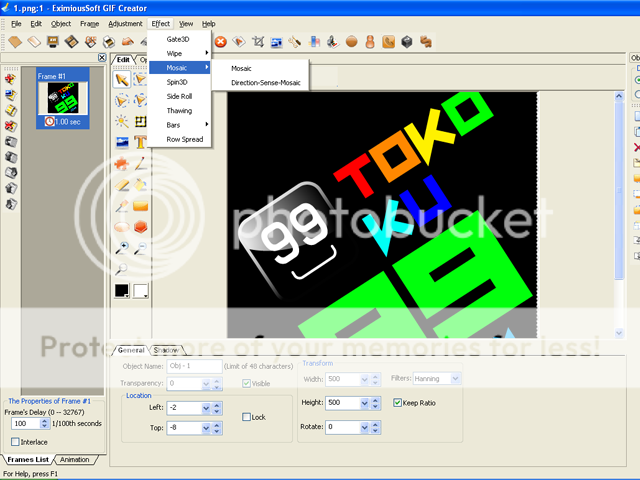This screenshot has height=480, width=640.
Task: Check the Lock checkbox
Action: (246, 417)
